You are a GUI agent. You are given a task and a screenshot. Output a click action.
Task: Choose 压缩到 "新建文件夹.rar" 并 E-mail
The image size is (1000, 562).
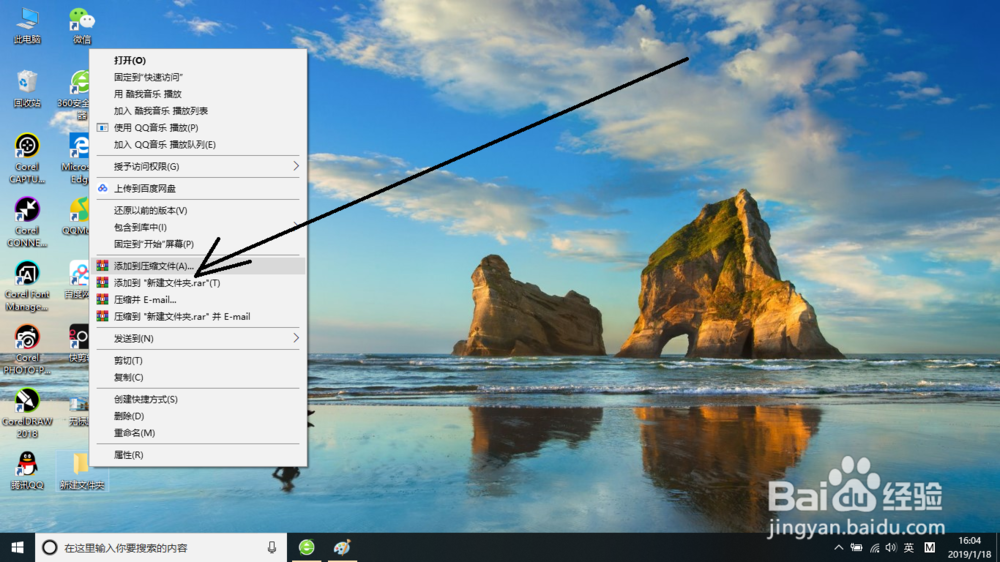[x=198, y=316]
